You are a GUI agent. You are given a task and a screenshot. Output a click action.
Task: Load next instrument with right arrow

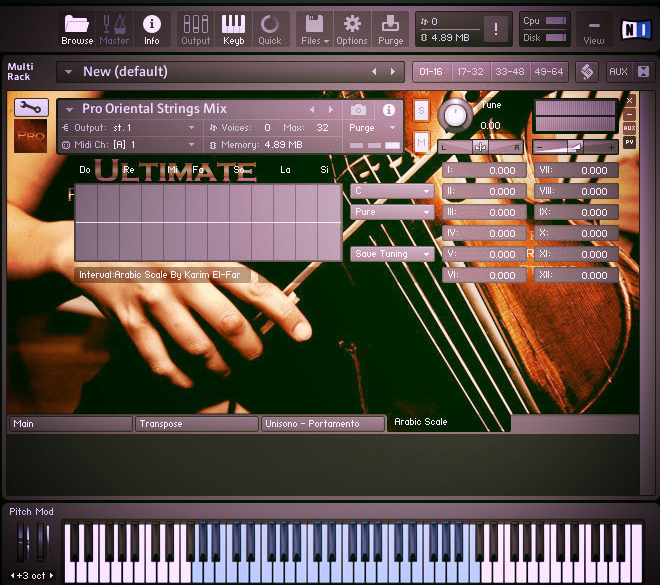(x=331, y=110)
